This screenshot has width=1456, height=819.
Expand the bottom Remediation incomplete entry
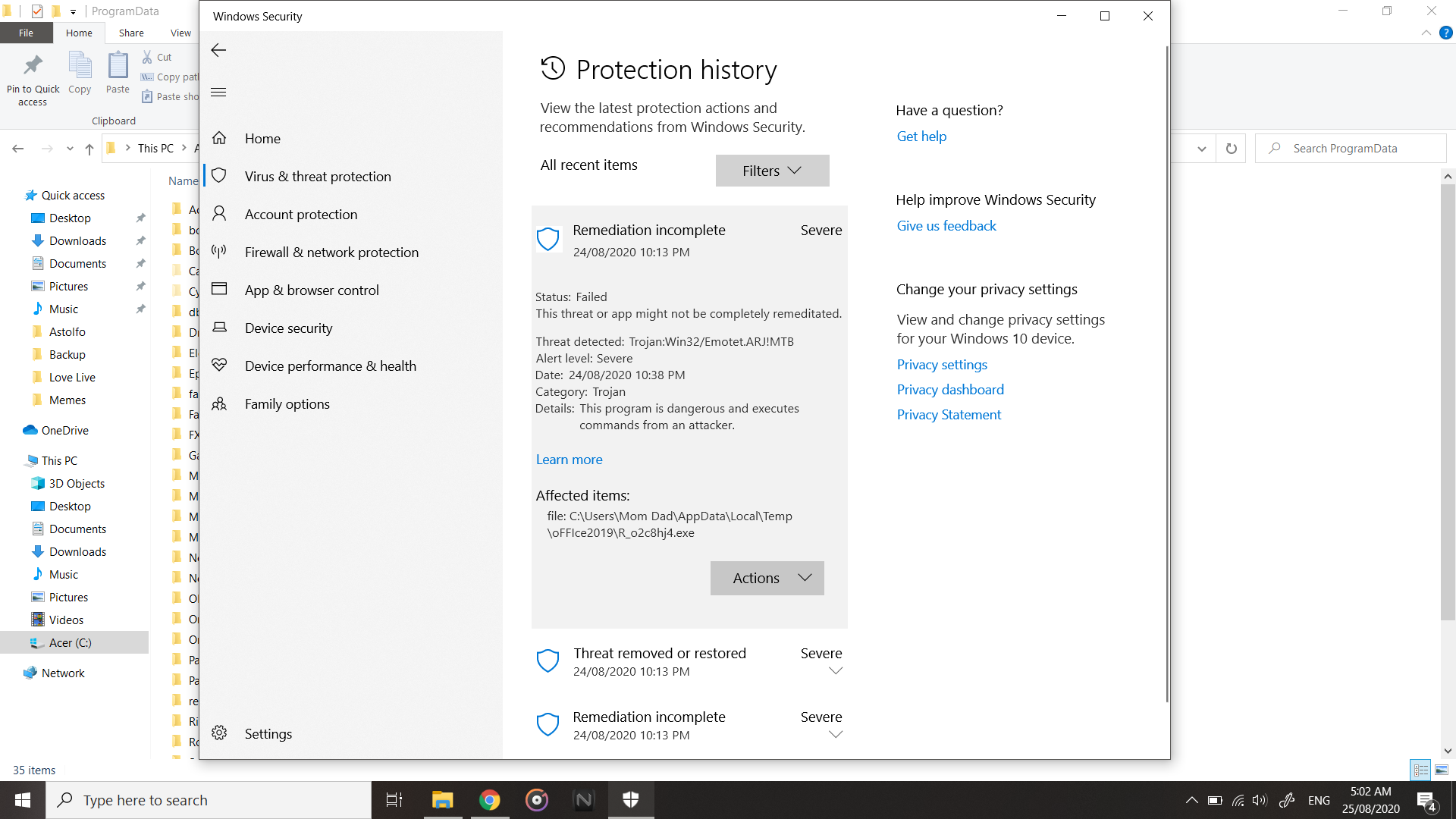[x=836, y=735]
